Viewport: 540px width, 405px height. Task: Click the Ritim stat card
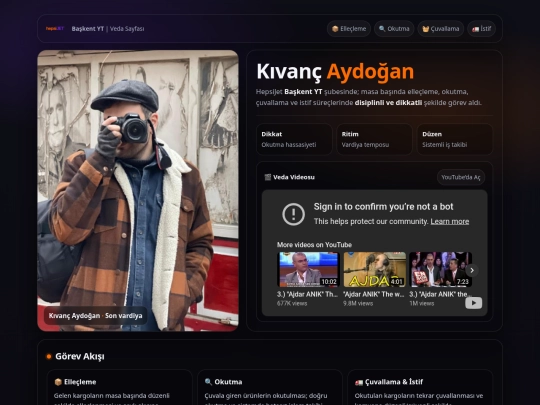point(374,139)
